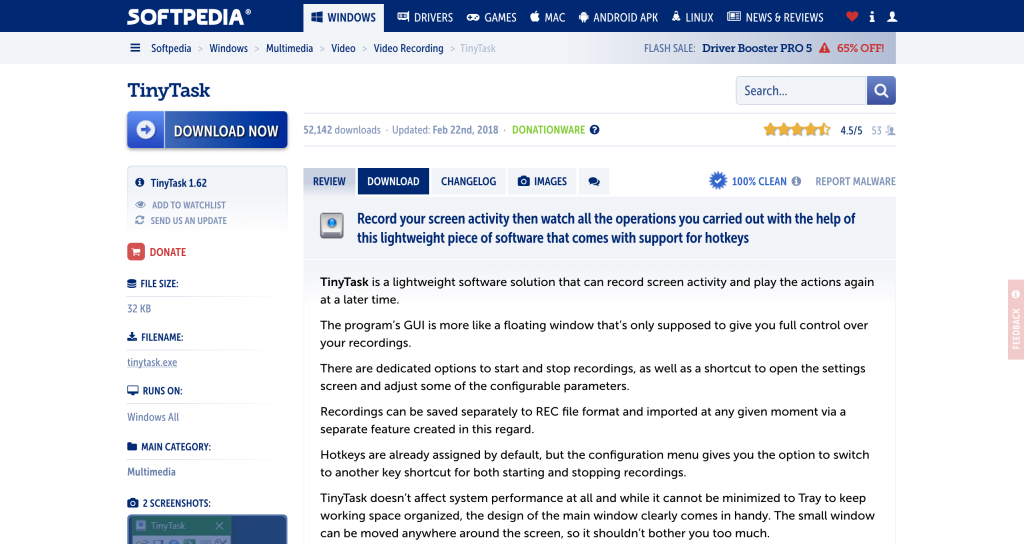The width and height of the screenshot is (1024, 544).
Task: Click the five-star rating
Action: pyautogui.click(x=797, y=130)
